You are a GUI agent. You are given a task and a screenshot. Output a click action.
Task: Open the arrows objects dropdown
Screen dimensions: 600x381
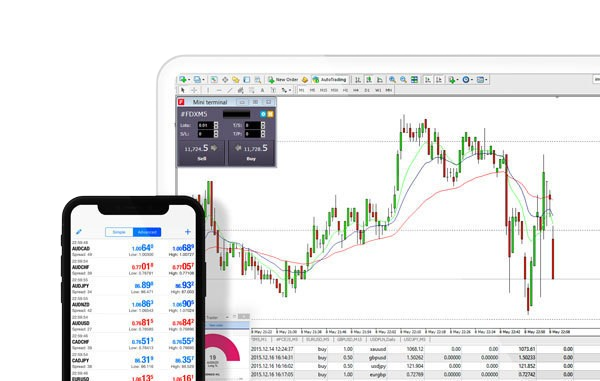[x=286, y=90]
